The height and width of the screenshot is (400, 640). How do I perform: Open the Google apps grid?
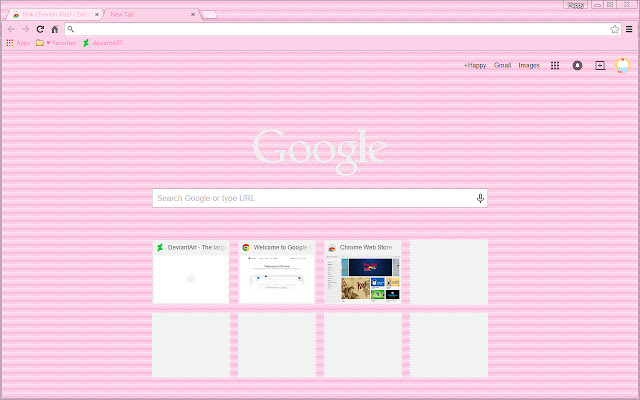pyautogui.click(x=555, y=65)
